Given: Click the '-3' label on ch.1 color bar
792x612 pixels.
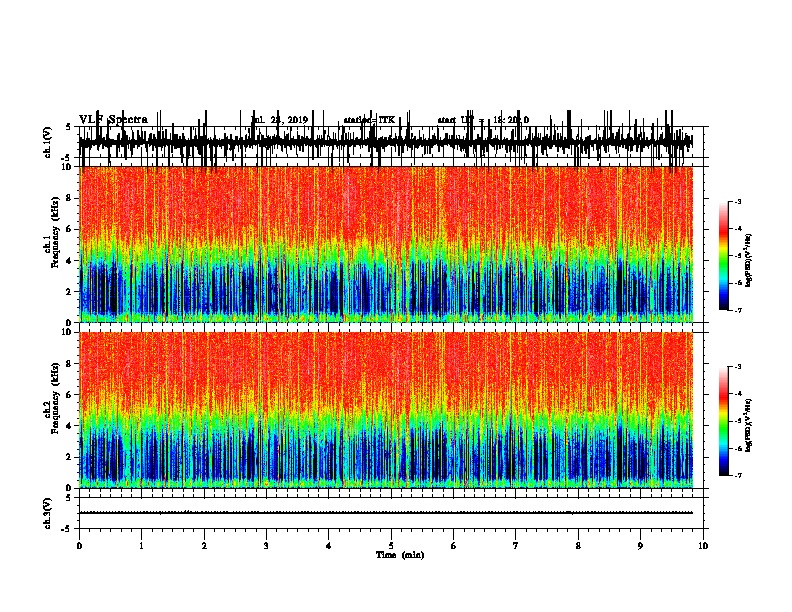Looking at the screenshot, I should (x=737, y=202).
